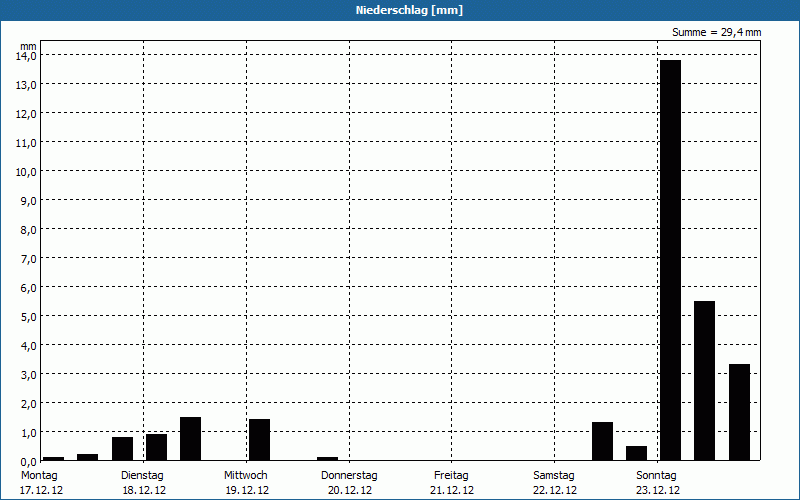
Task: Click the mm unit label above y-axis
Action: tap(29, 46)
